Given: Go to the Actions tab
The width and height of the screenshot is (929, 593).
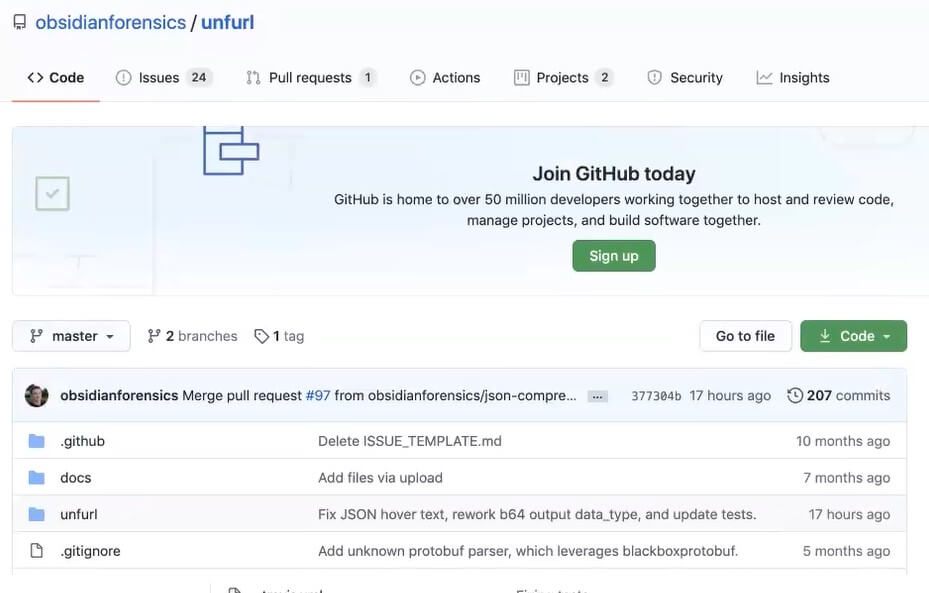Looking at the screenshot, I should tap(445, 78).
